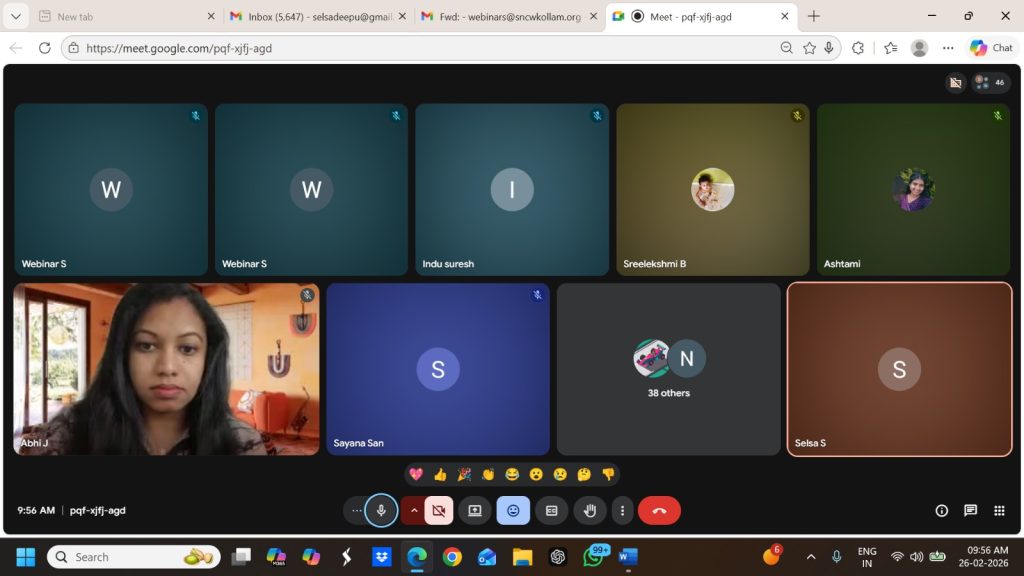The image size is (1024, 576).
Task: Toggle closed captions on
Action: pos(551,510)
